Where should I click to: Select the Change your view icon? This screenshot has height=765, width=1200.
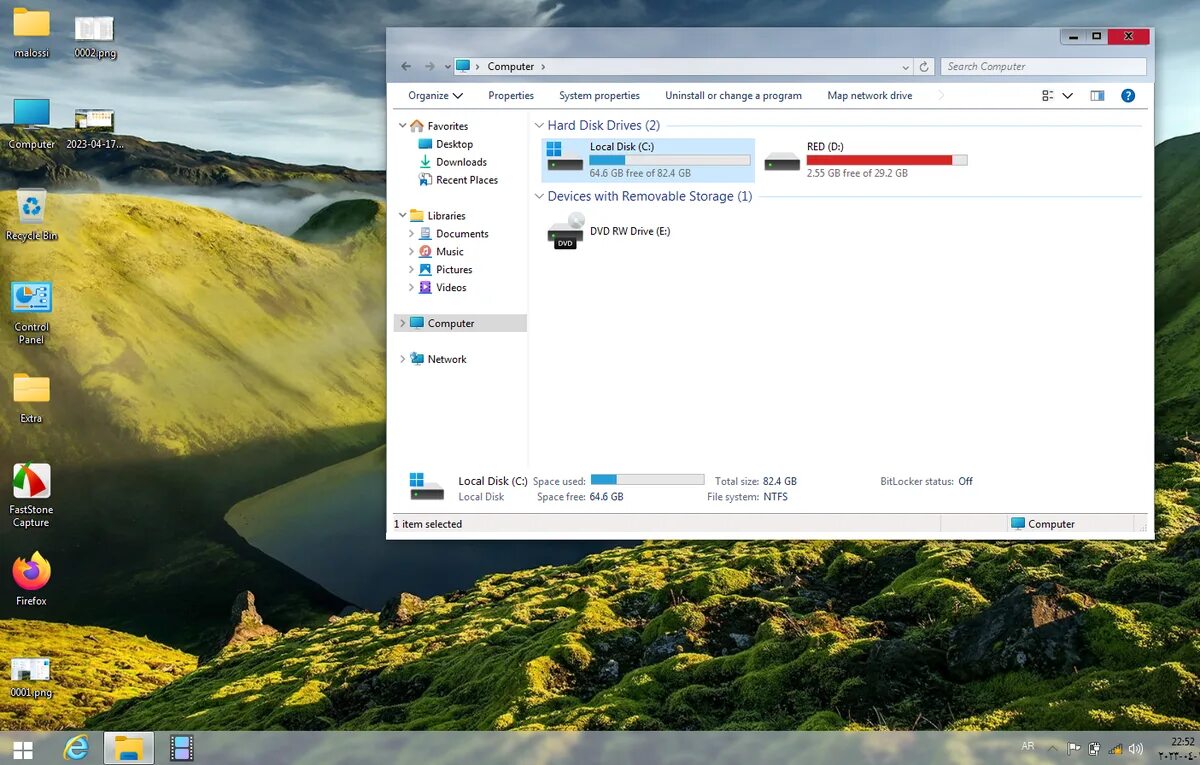tap(1048, 95)
